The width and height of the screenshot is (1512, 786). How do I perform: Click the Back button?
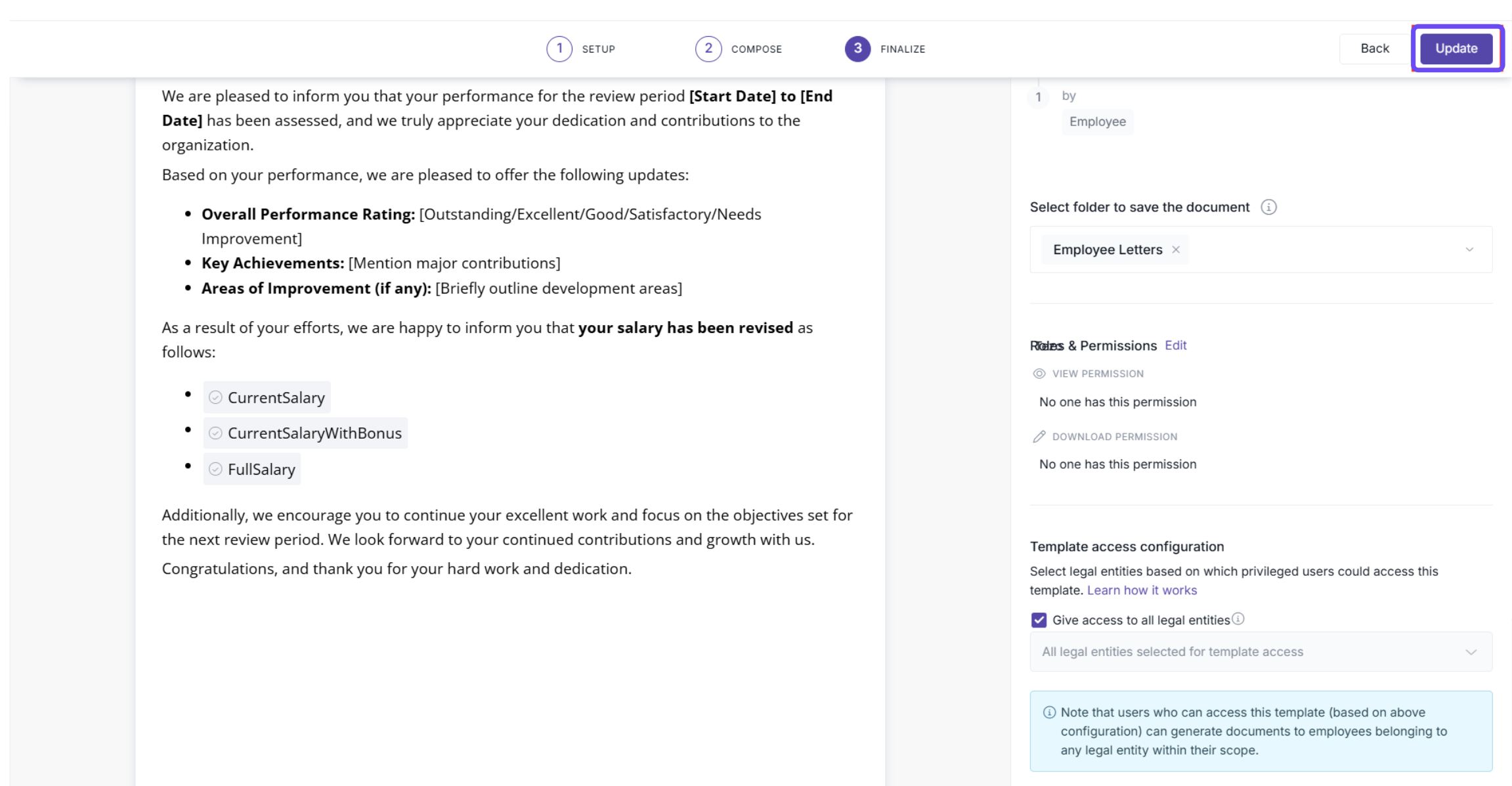point(1374,49)
